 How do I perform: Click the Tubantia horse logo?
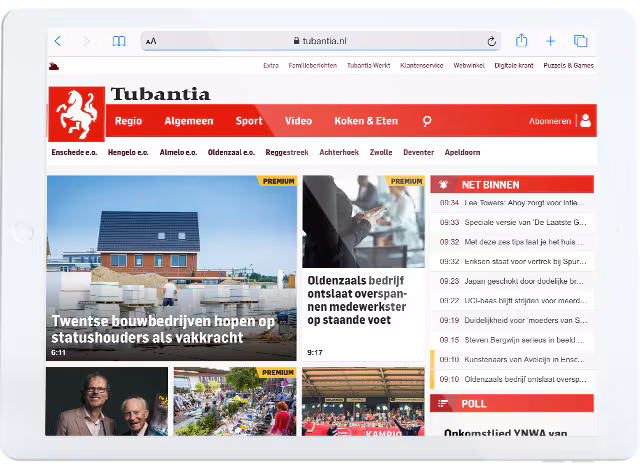(x=76, y=113)
